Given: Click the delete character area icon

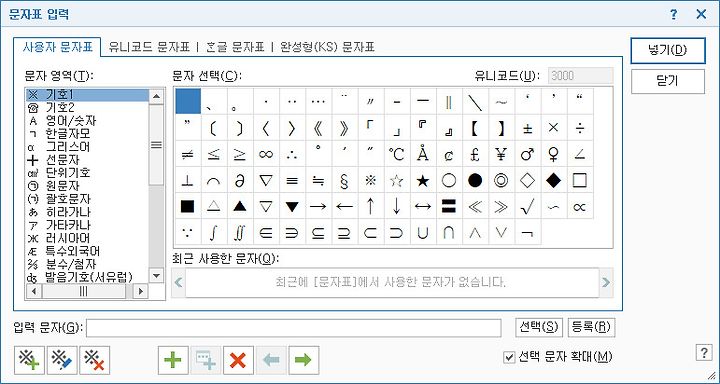Looking at the screenshot, I should pyautogui.click(x=95, y=360).
